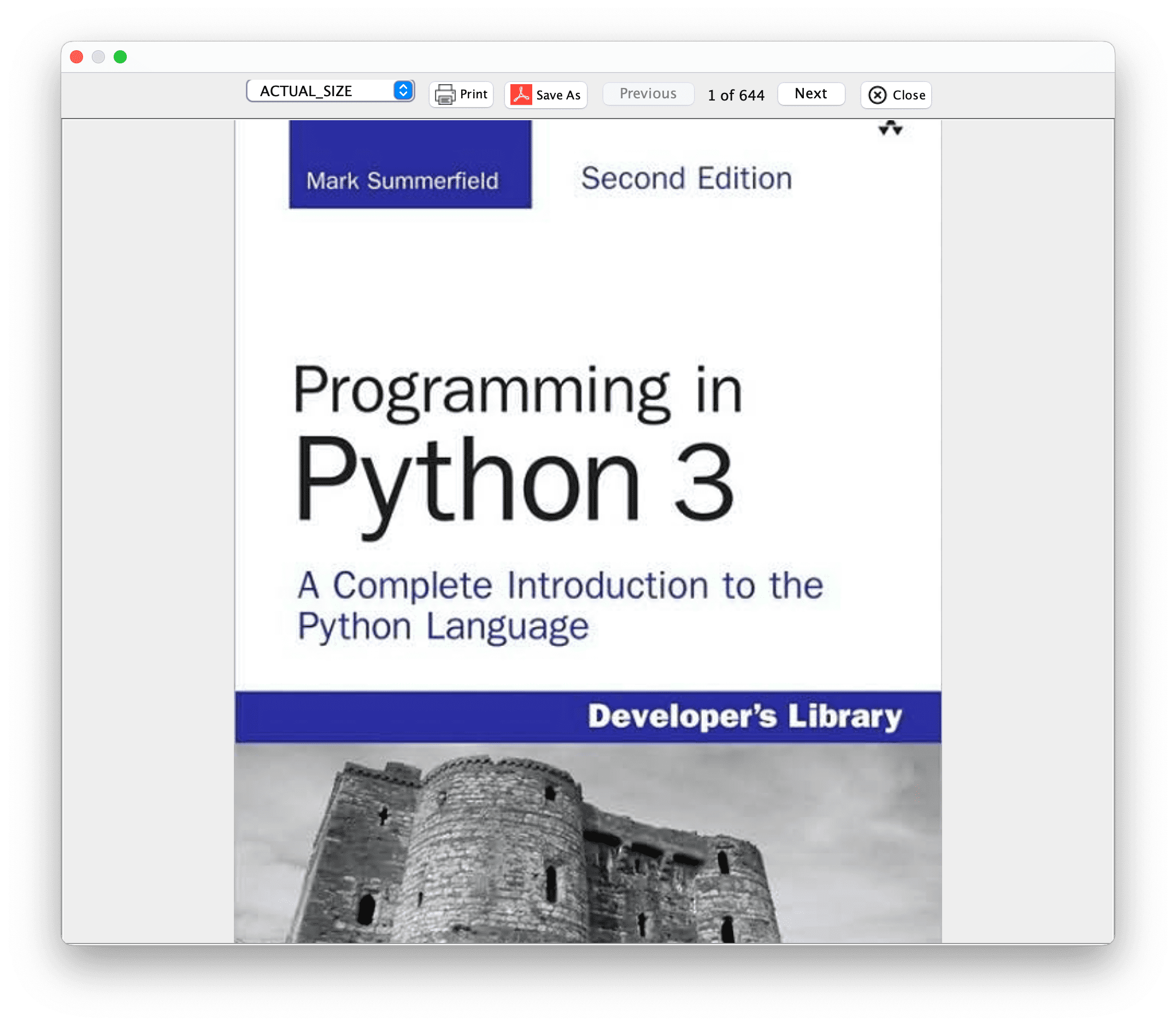Click the Close button text
Viewport: 1176px width, 1026px height.
coord(909,95)
